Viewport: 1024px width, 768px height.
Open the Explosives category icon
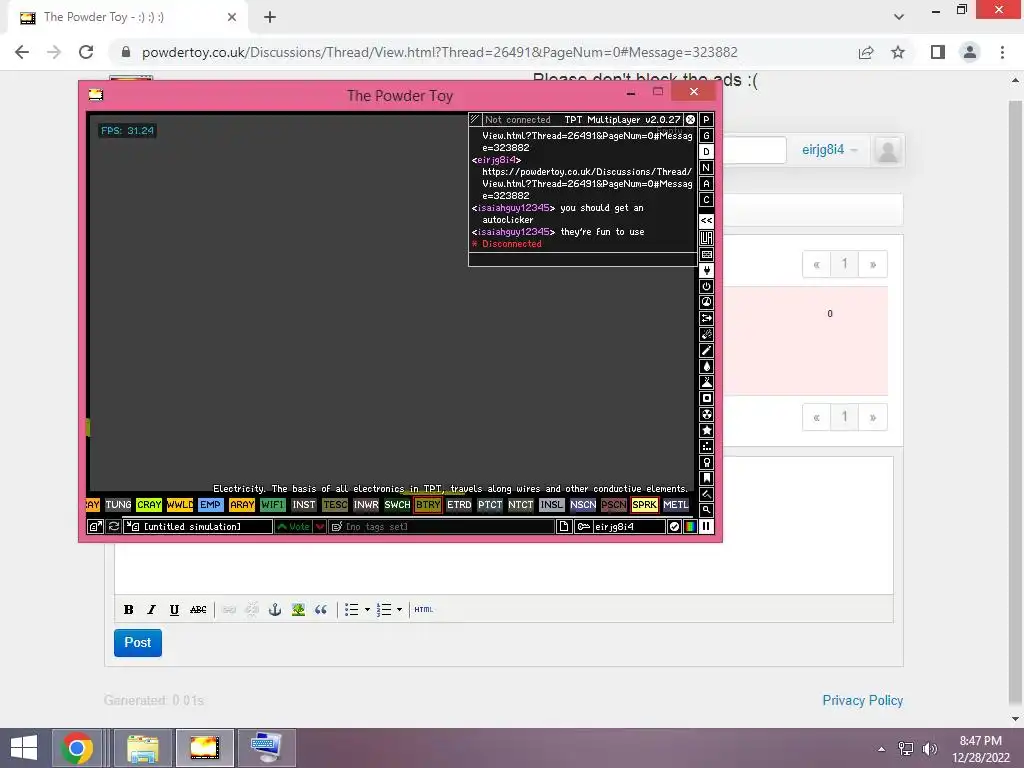tap(706, 334)
